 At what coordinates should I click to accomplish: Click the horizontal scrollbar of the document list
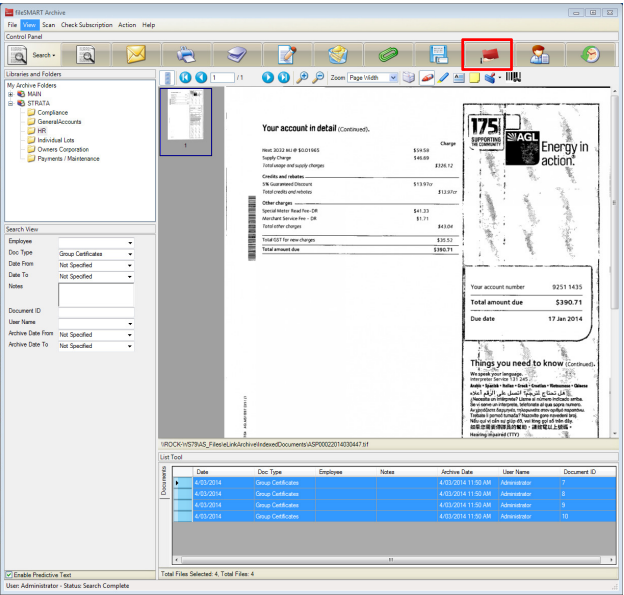[391, 560]
